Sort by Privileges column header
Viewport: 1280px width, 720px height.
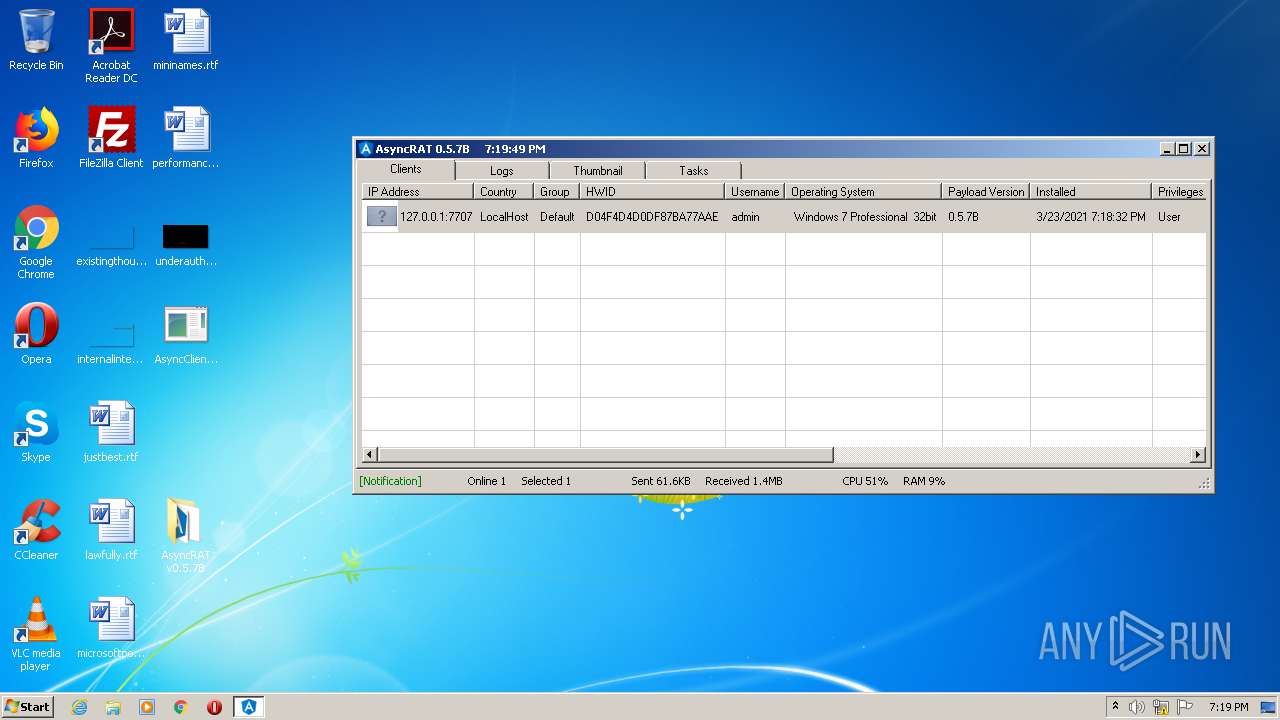pyautogui.click(x=1180, y=191)
